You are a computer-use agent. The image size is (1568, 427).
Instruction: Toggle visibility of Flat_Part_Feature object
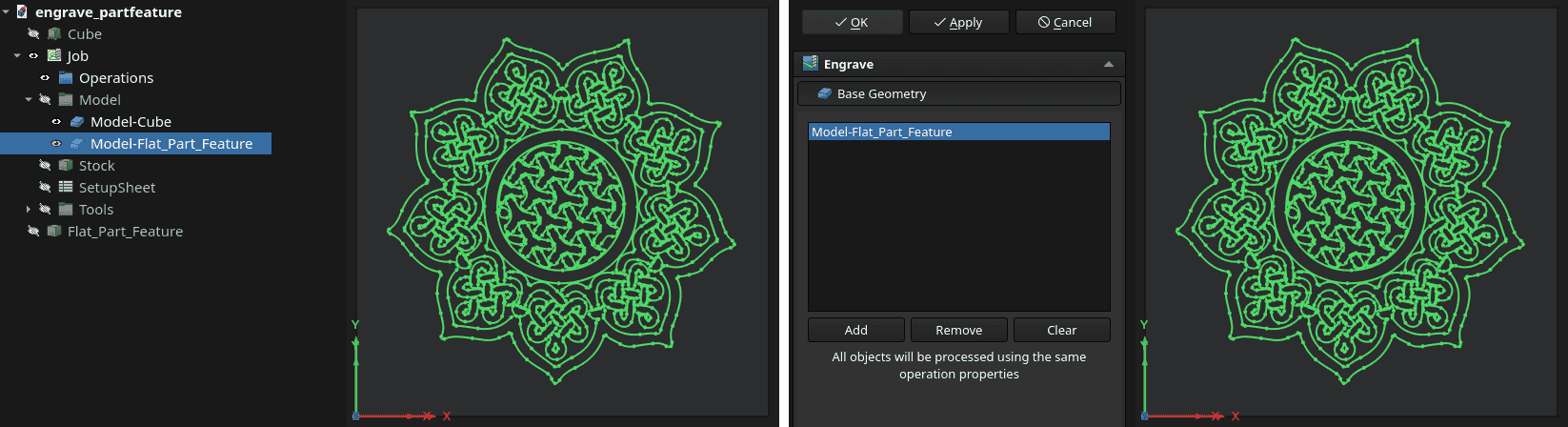click(x=33, y=232)
